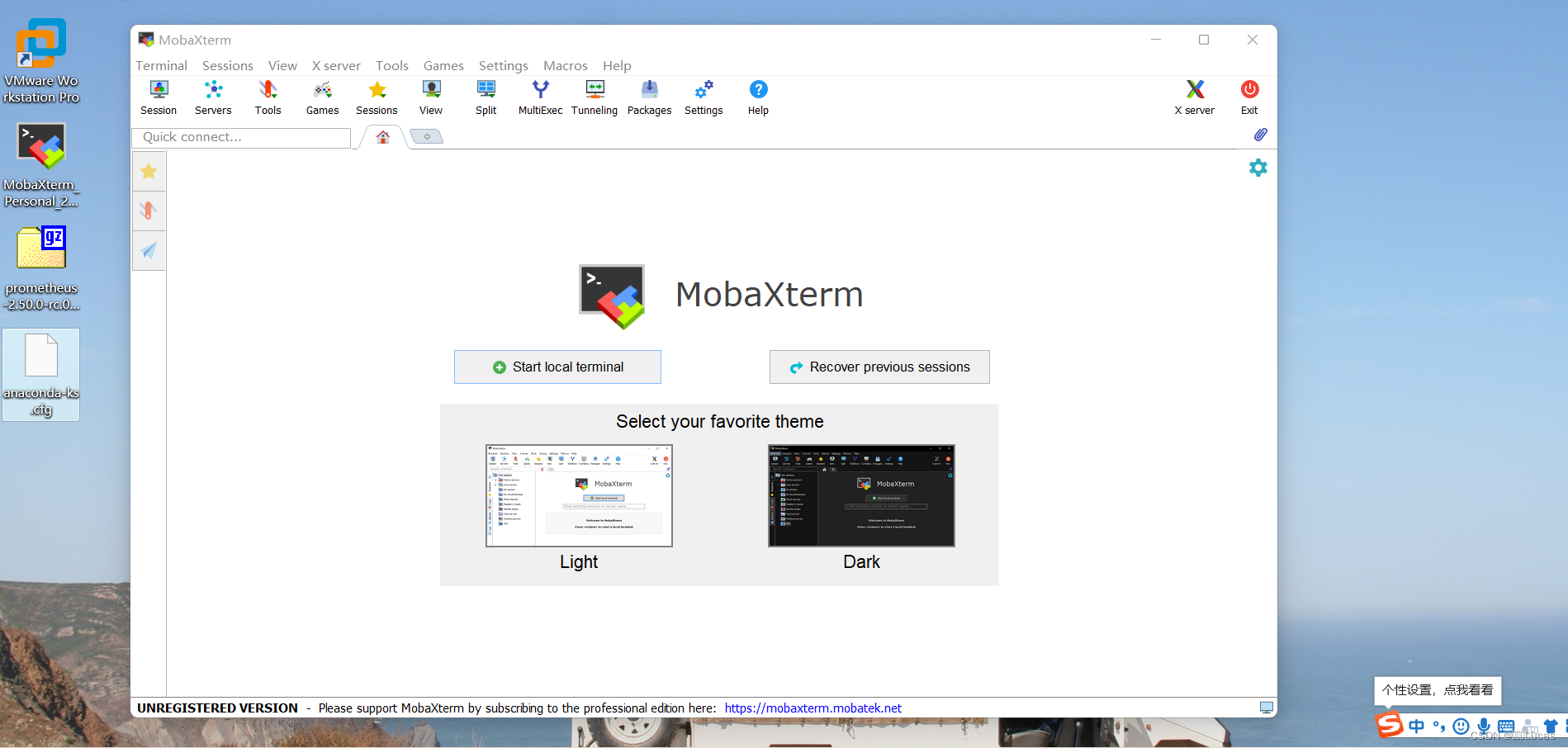This screenshot has height=748, width=1568.
Task: Open the Macros menu
Action: coord(566,65)
